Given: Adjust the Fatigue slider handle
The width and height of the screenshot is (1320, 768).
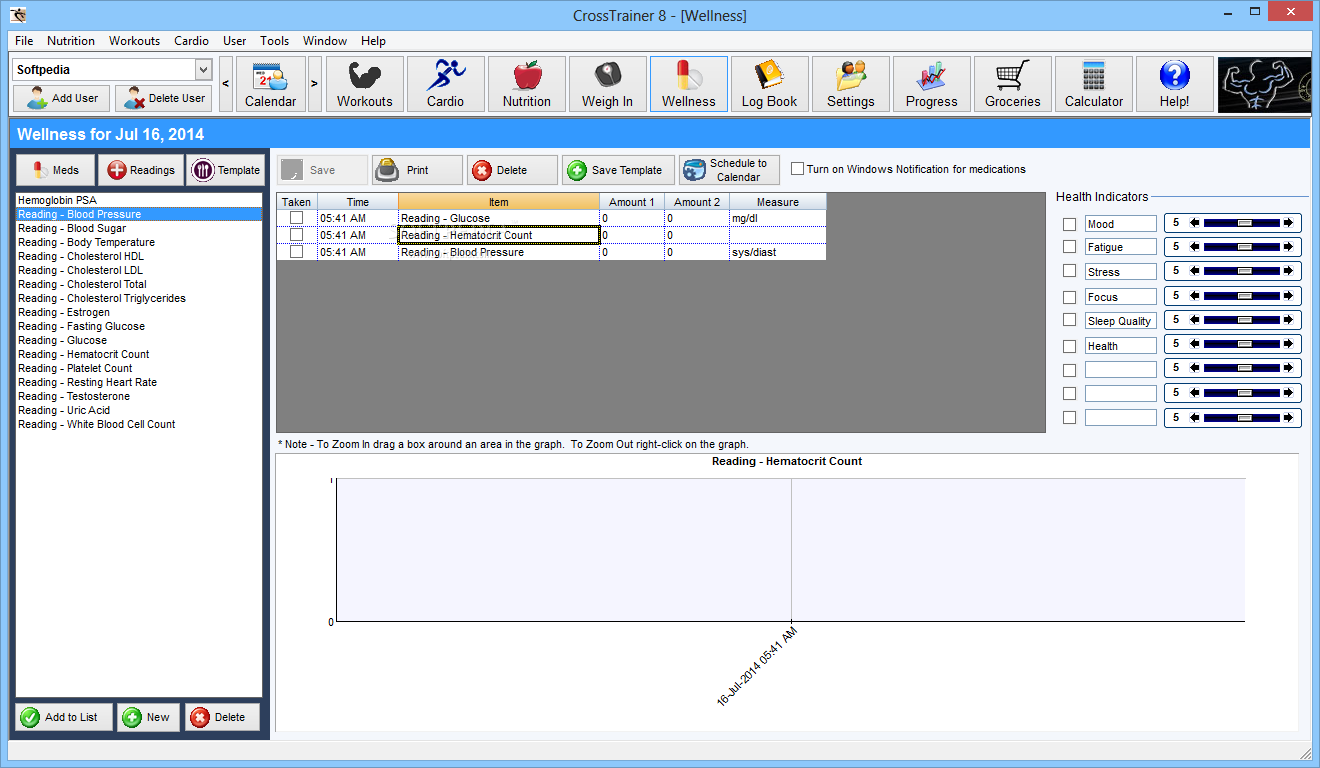Looking at the screenshot, I should [x=1244, y=246].
